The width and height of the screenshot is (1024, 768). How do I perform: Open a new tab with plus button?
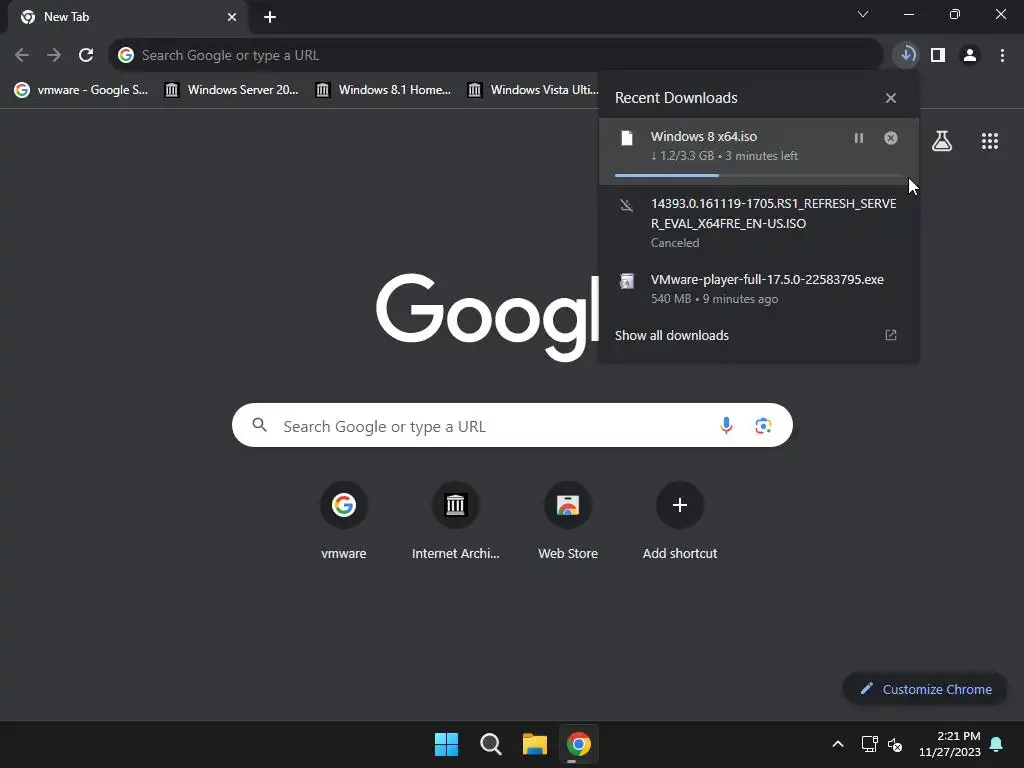pos(270,17)
